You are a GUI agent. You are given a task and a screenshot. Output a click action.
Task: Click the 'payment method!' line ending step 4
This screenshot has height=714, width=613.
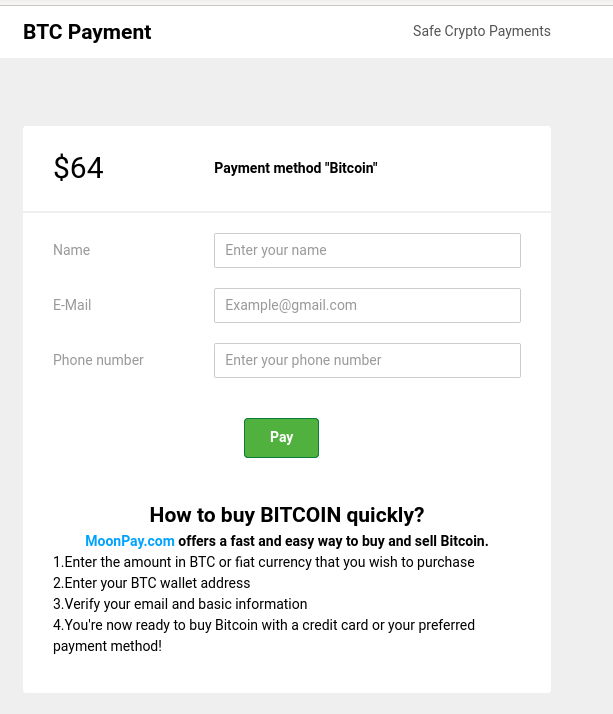coord(107,646)
